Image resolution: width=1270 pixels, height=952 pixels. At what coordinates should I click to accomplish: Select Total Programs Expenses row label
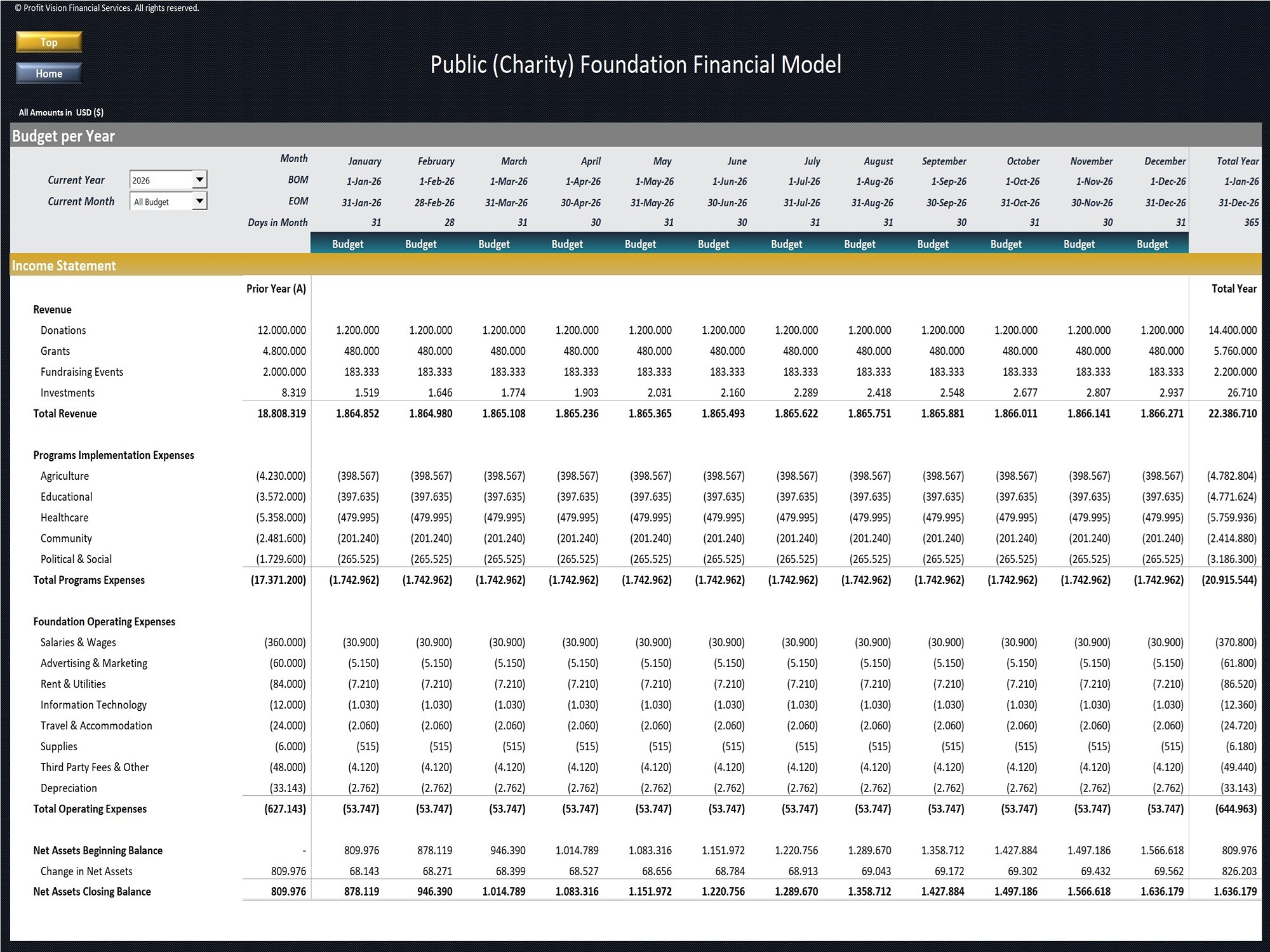pos(89,580)
